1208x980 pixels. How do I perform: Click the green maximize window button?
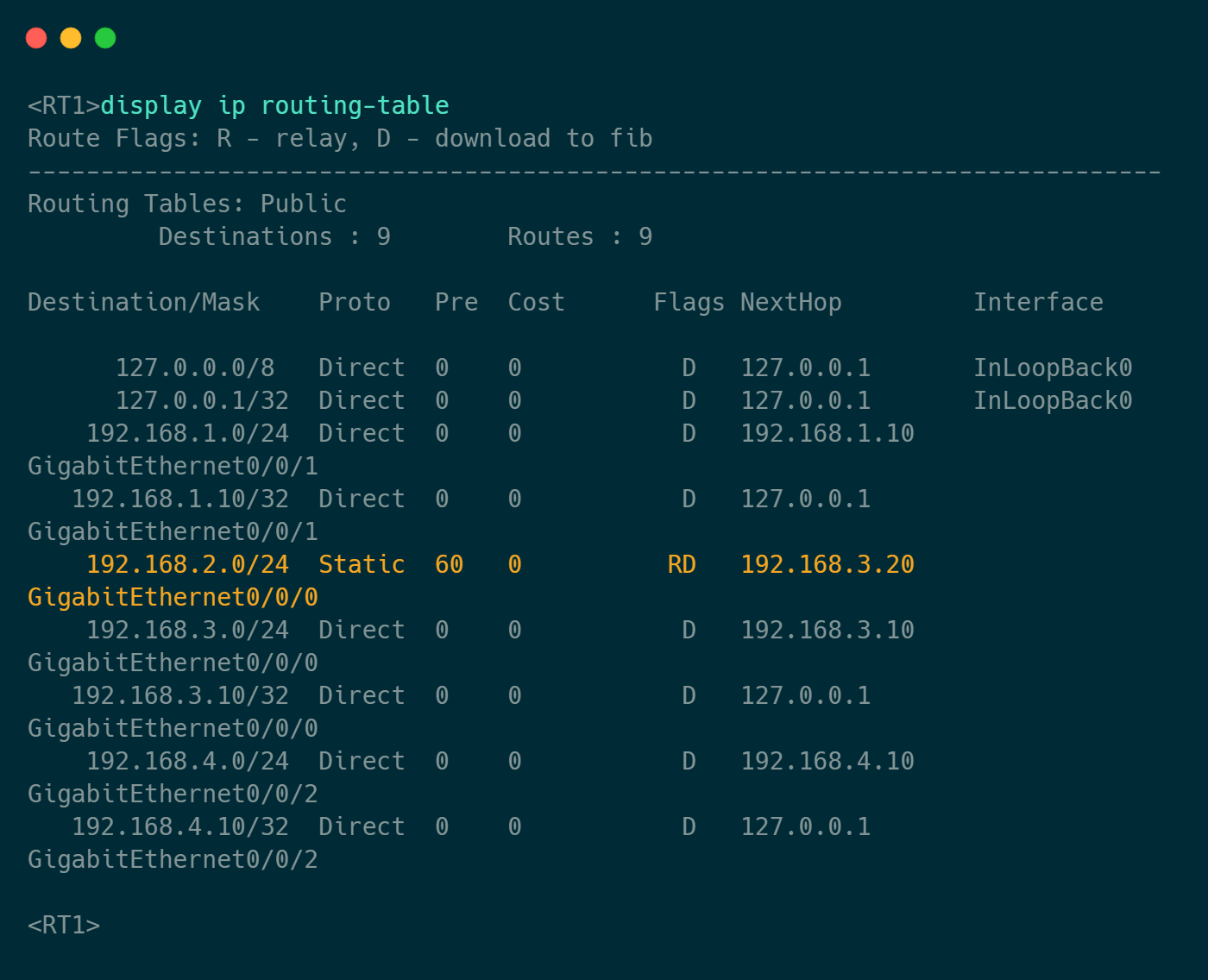pyautogui.click(x=105, y=38)
